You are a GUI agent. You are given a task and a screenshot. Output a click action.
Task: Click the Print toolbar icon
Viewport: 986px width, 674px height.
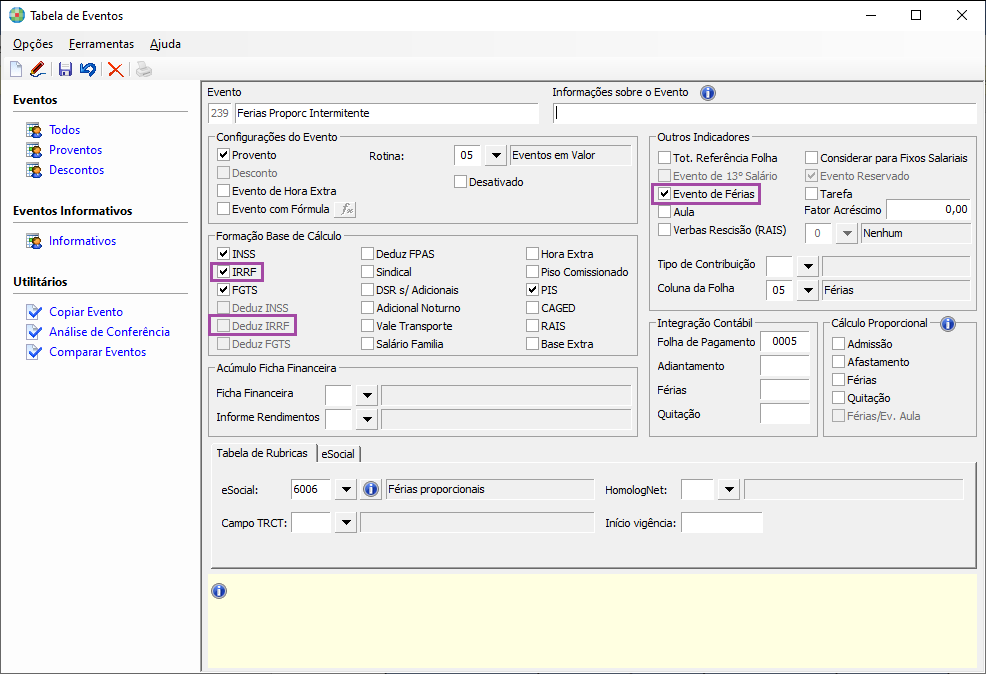pos(144,69)
